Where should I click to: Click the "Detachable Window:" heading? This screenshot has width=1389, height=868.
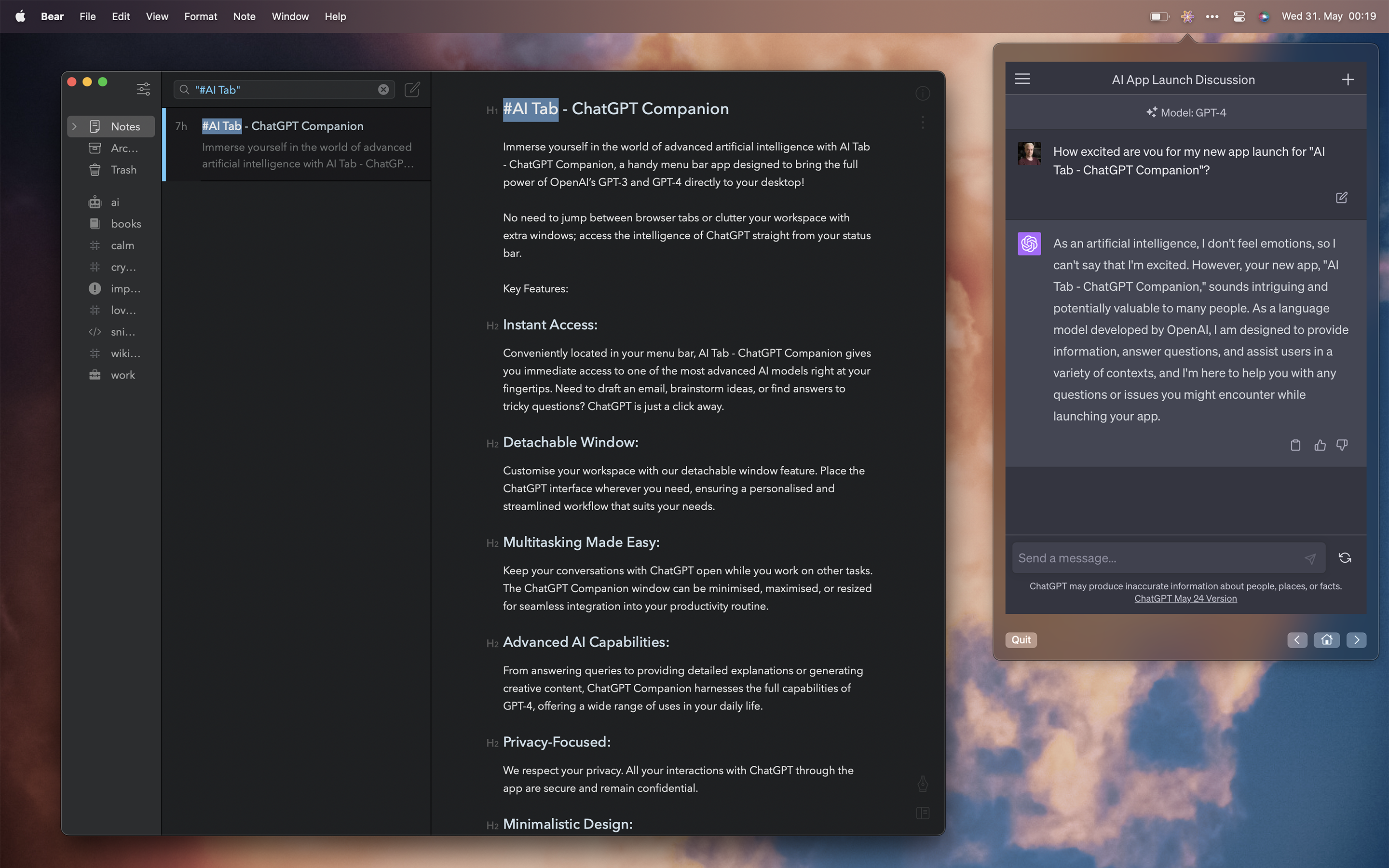pos(571,442)
